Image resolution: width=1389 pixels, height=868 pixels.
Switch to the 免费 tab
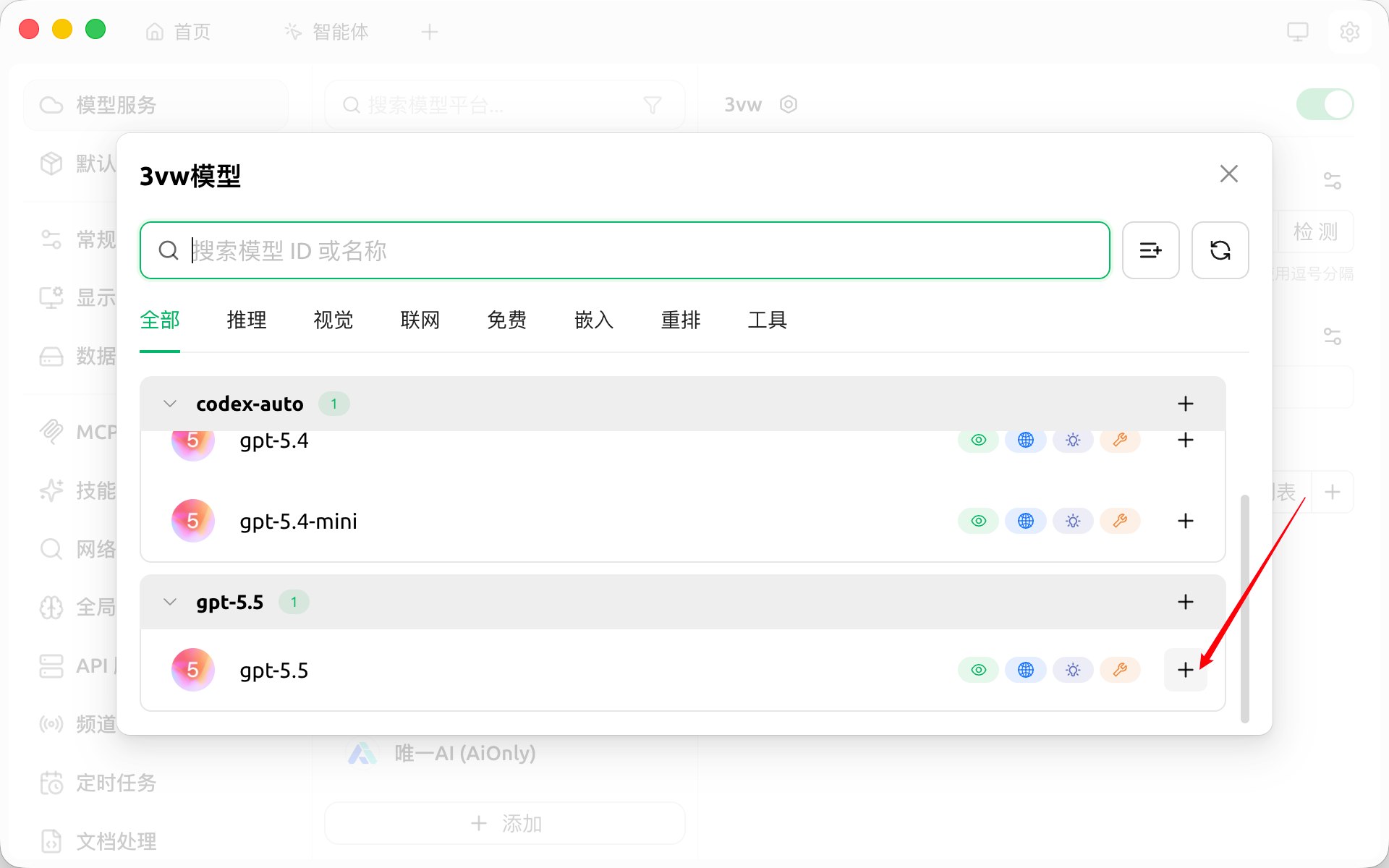click(x=507, y=320)
